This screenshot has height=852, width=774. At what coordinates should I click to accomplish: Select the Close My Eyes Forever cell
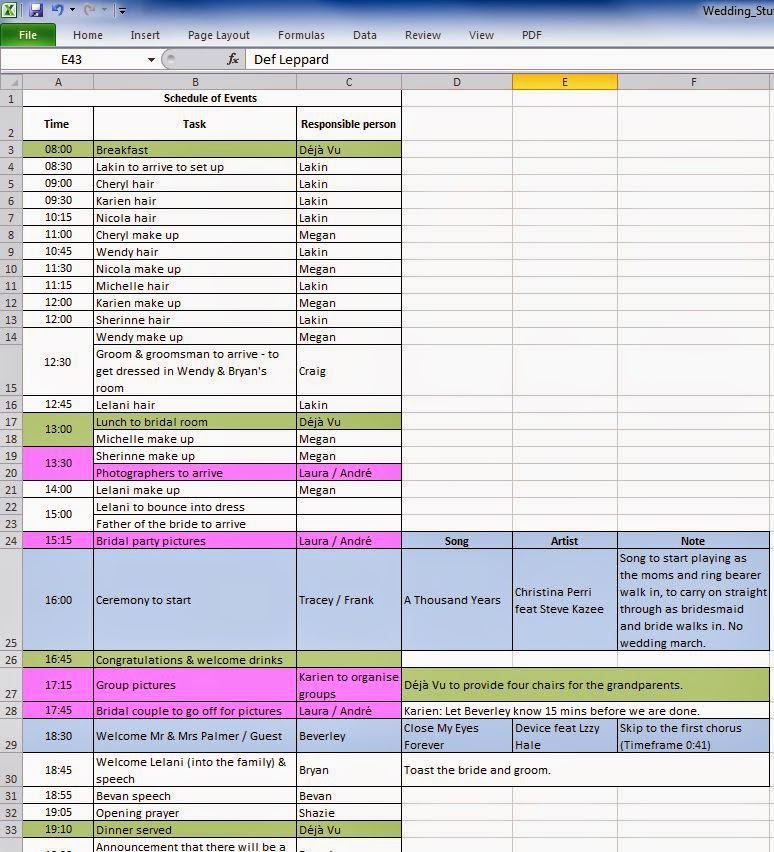pos(457,736)
